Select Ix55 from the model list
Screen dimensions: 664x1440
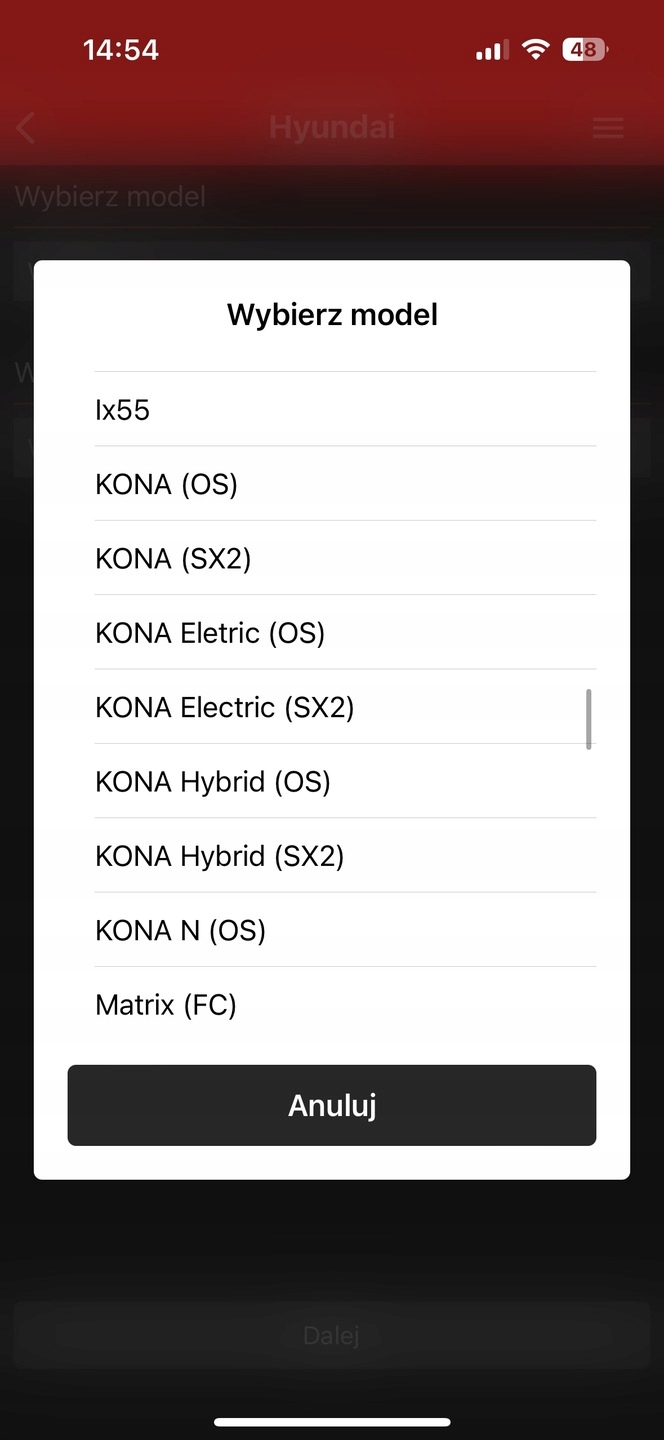pos(345,409)
